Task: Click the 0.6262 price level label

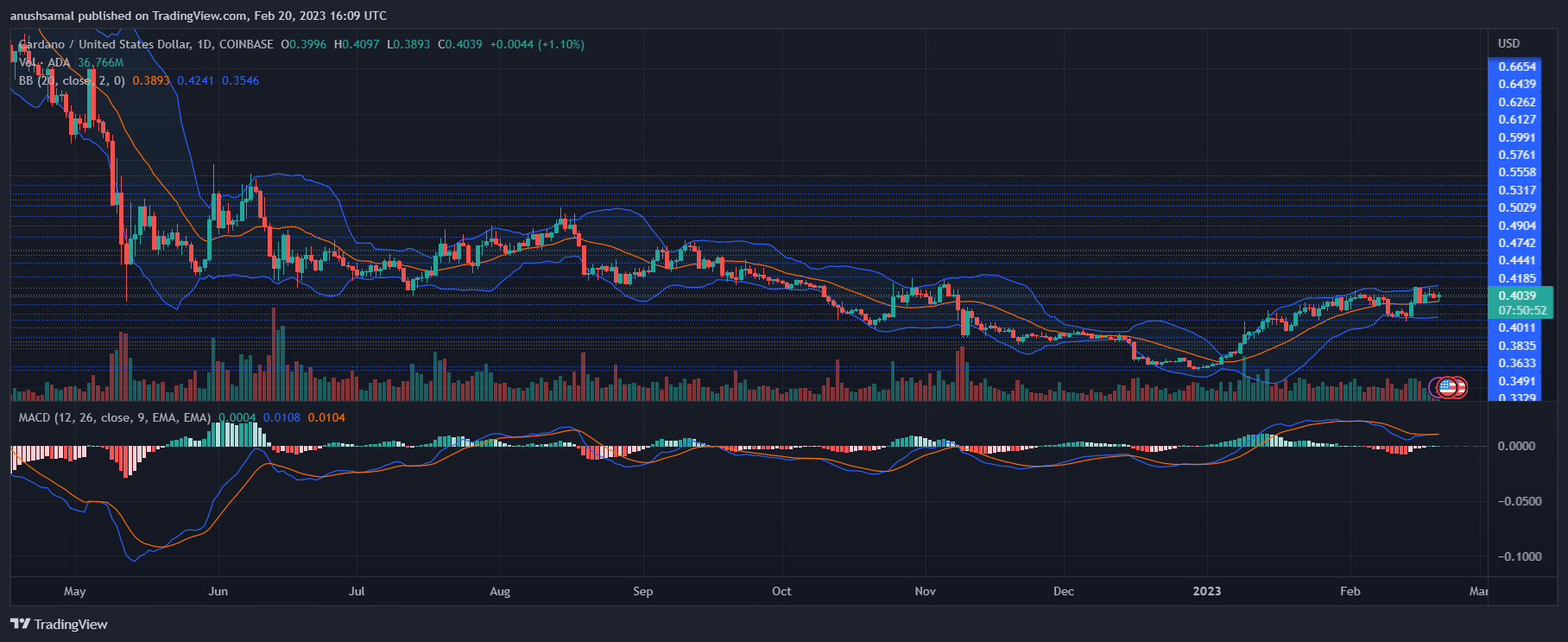Action: tap(1517, 102)
